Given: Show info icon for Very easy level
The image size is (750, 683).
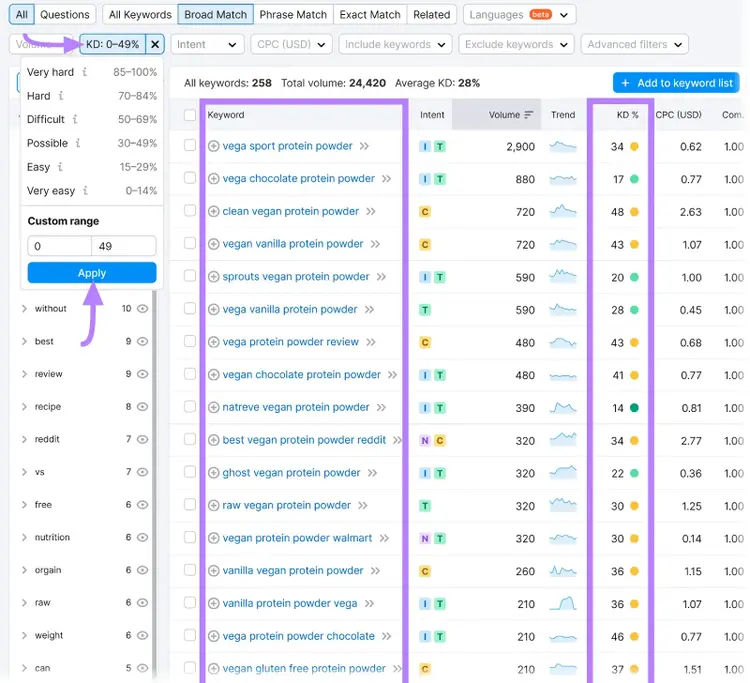Looking at the screenshot, I should pos(85,190).
